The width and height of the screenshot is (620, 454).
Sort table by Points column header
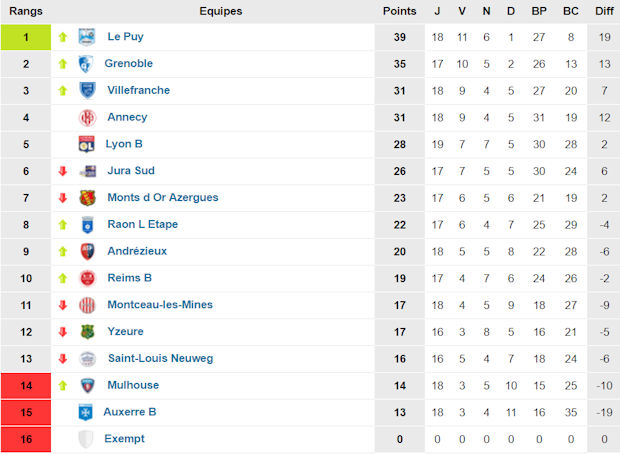[x=400, y=11]
